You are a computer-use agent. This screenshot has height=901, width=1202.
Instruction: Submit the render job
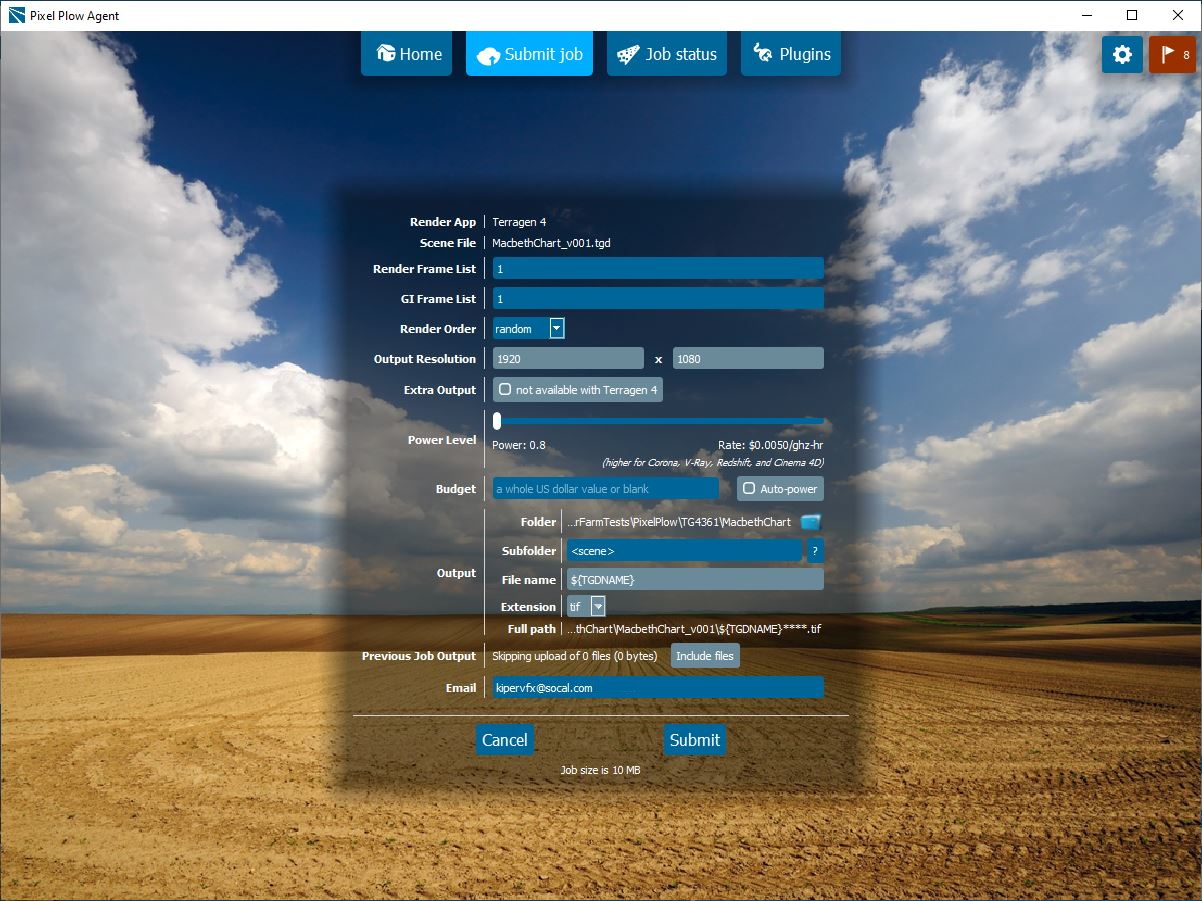click(x=695, y=740)
